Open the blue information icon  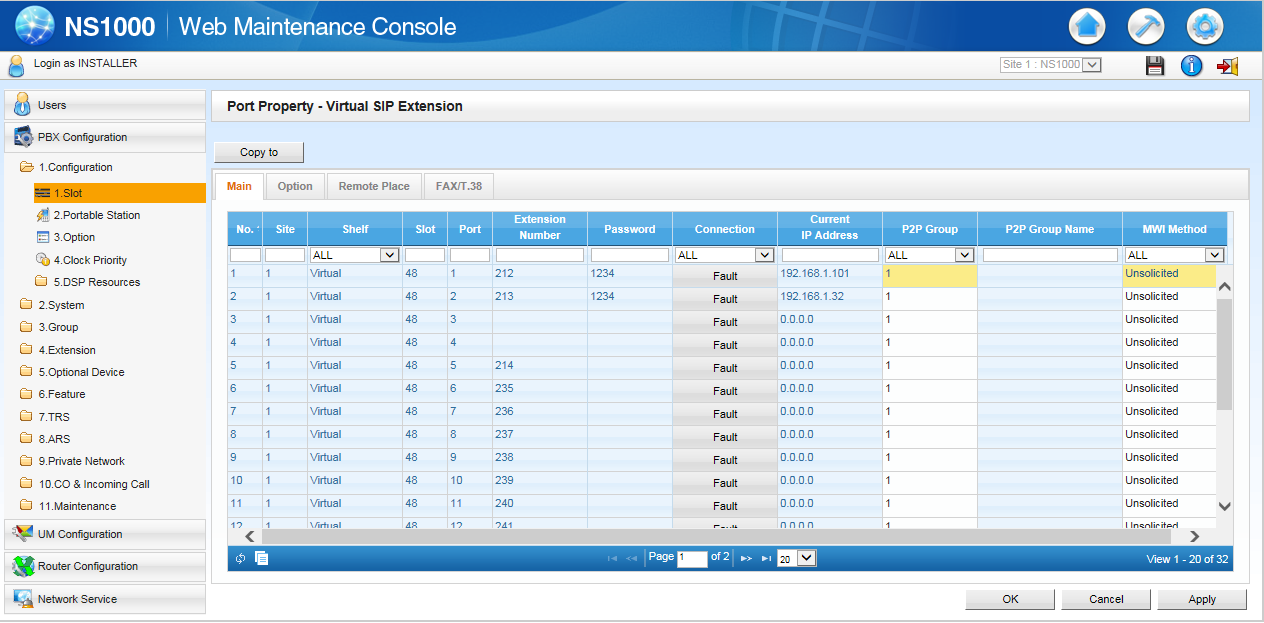pos(1191,66)
